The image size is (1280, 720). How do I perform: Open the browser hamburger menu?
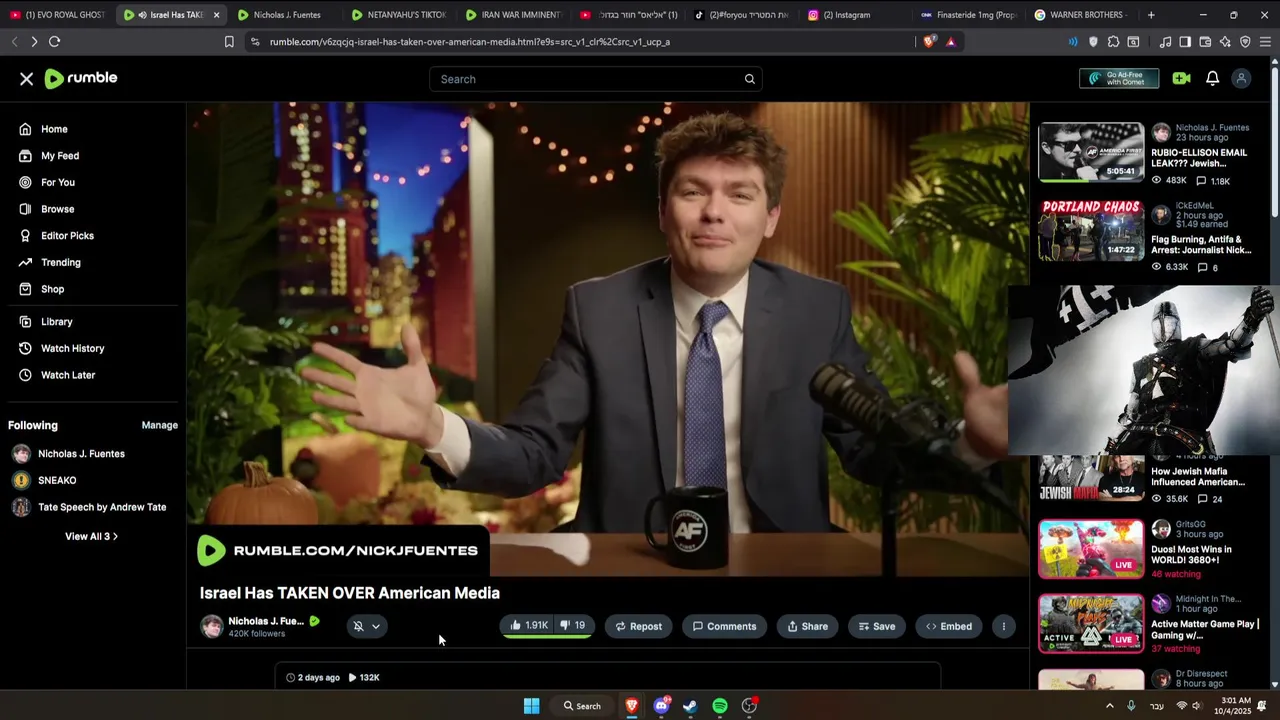coord(1265,42)
